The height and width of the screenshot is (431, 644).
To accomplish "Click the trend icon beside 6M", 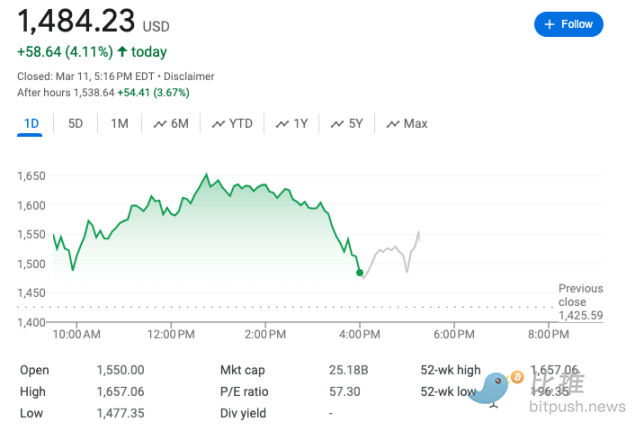I will click(x=160, y=124).
